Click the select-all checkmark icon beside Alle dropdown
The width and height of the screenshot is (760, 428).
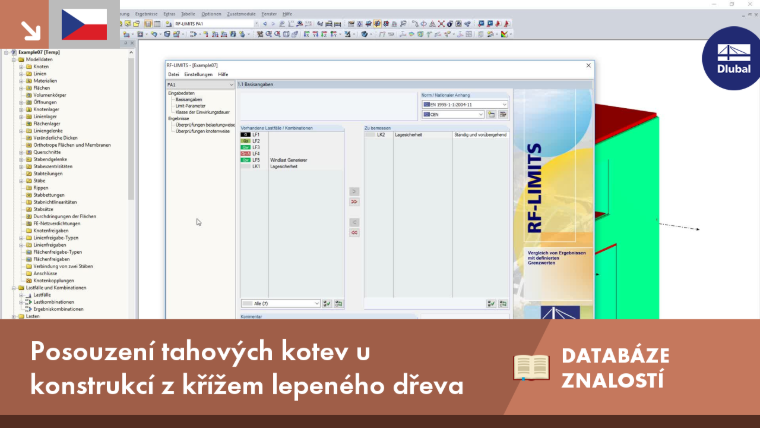[x=327, y=303]
